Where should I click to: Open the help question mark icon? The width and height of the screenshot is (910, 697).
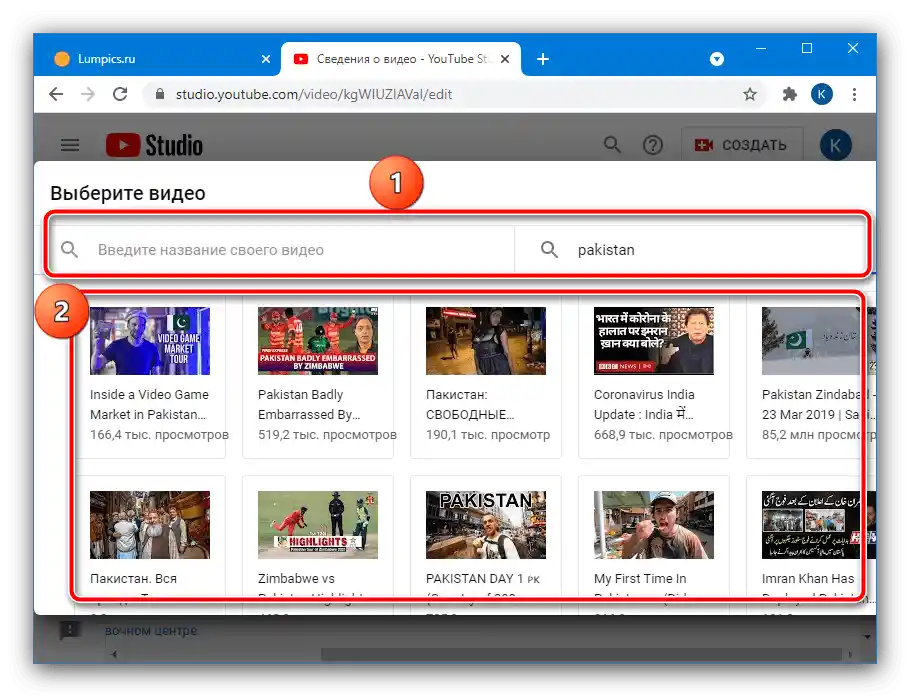tap(653, 145)
